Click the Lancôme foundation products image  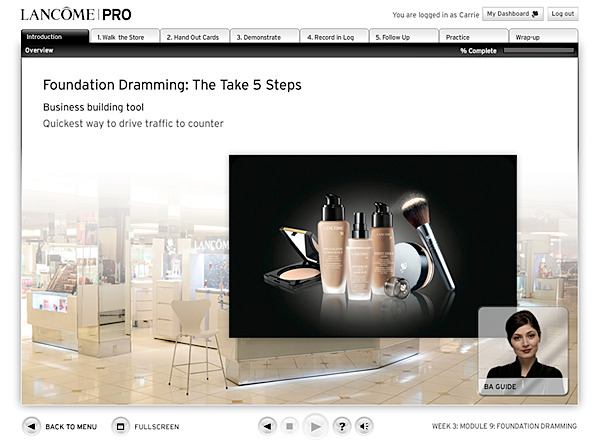373,246
